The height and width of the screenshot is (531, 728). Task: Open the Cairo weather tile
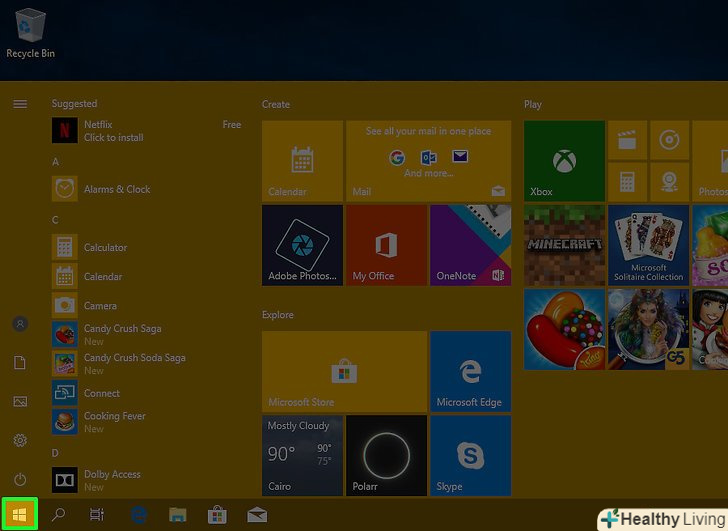[302, 455]
